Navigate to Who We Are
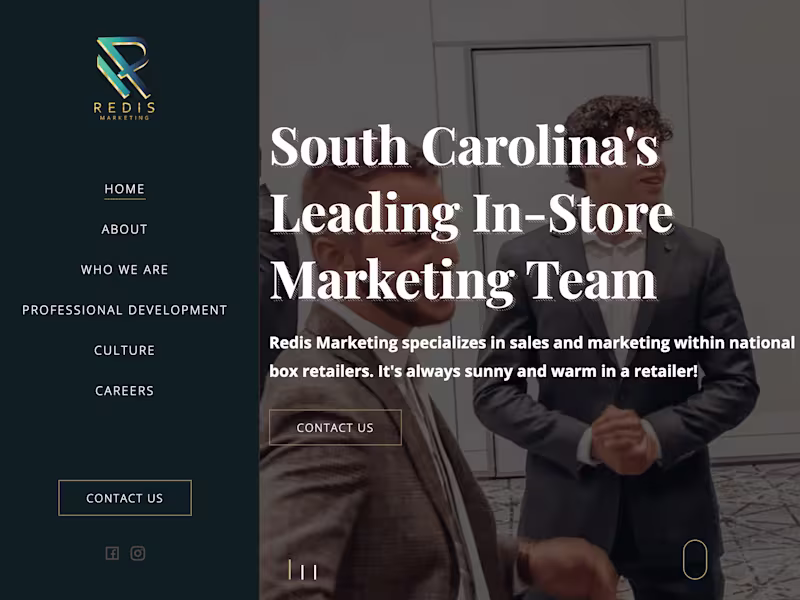800x600 pixels. [124, 270]
